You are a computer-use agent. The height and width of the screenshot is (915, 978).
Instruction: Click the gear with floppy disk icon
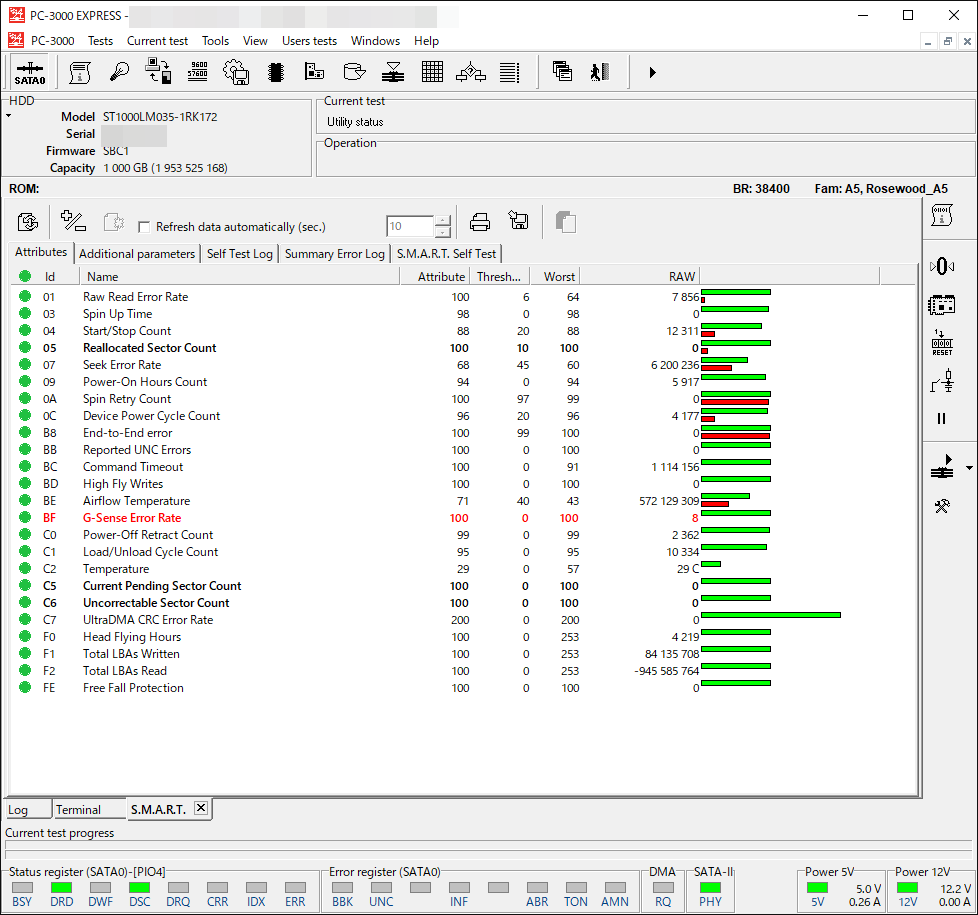[236, 72]
